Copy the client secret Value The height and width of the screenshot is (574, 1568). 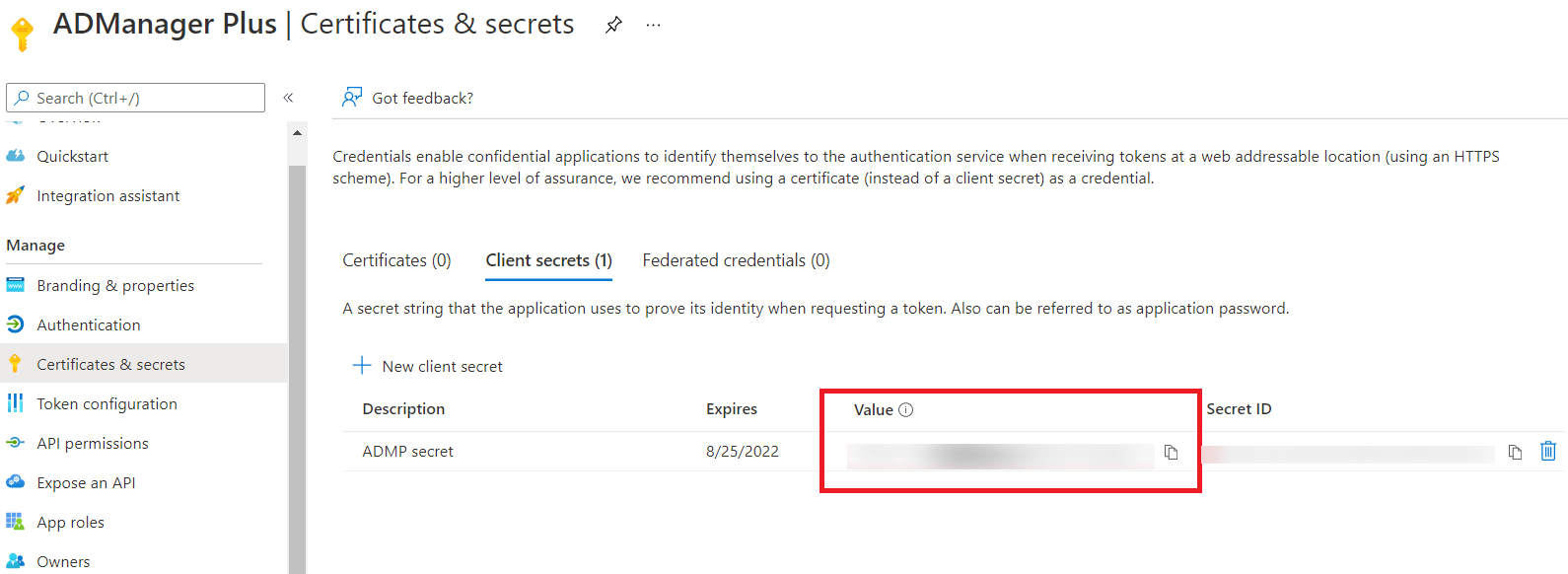click(x=1171, y=453)
